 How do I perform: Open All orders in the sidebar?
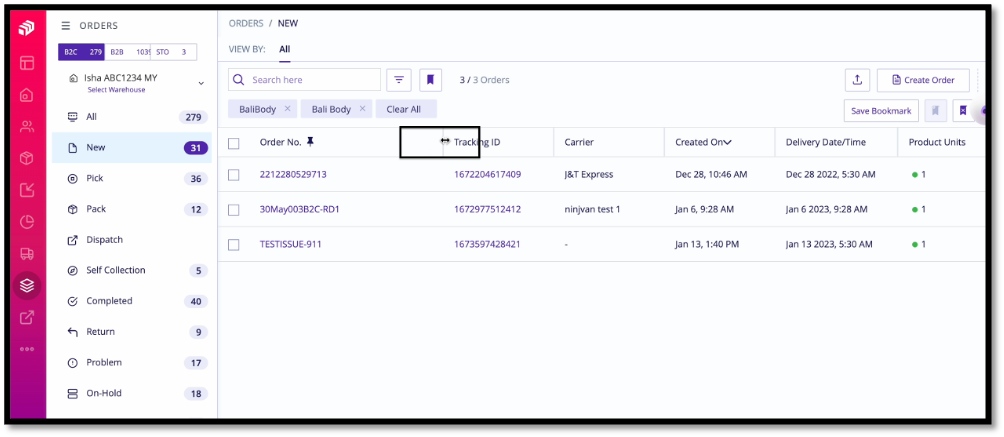132,117
